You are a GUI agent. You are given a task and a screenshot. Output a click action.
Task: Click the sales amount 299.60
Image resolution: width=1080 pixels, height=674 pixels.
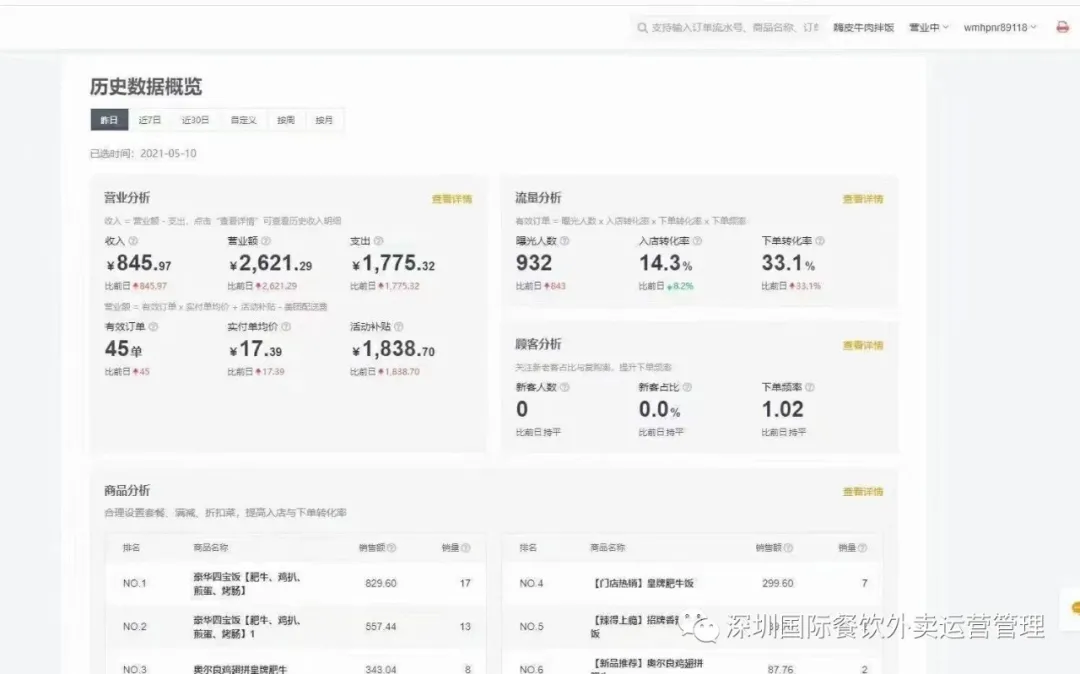click(778, 583)
